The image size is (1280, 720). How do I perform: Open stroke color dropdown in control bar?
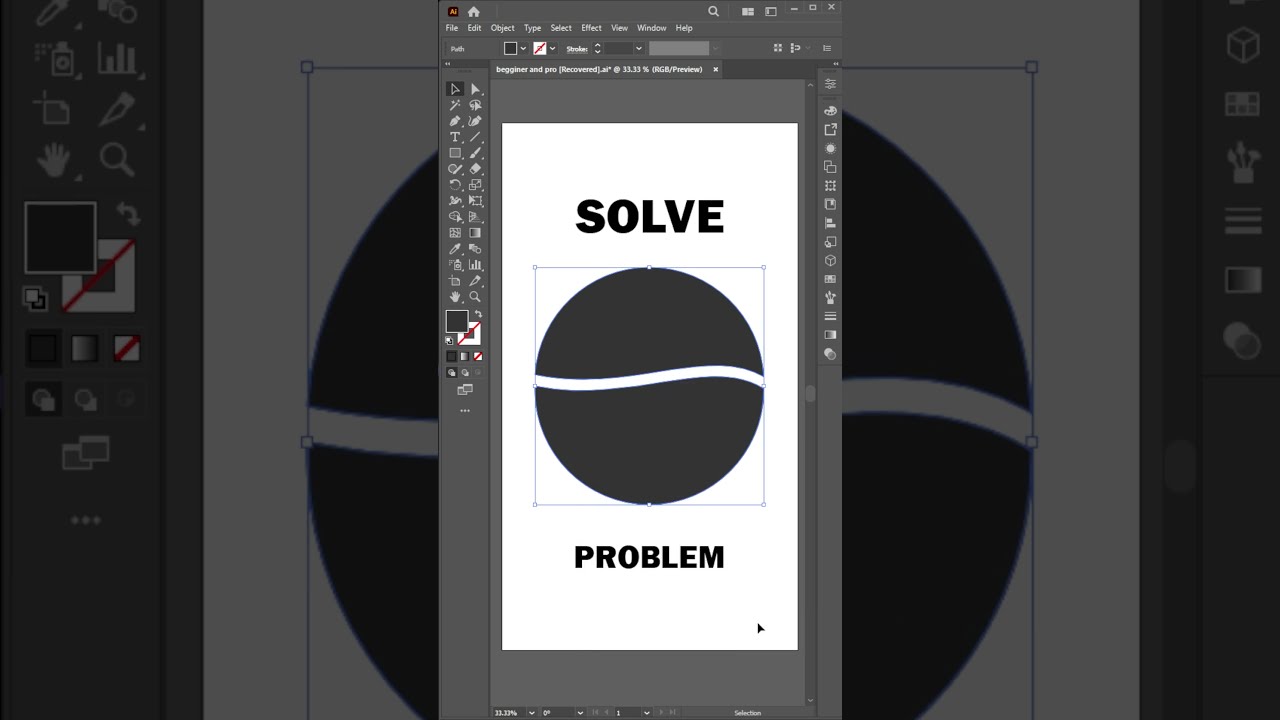point(552,48)
